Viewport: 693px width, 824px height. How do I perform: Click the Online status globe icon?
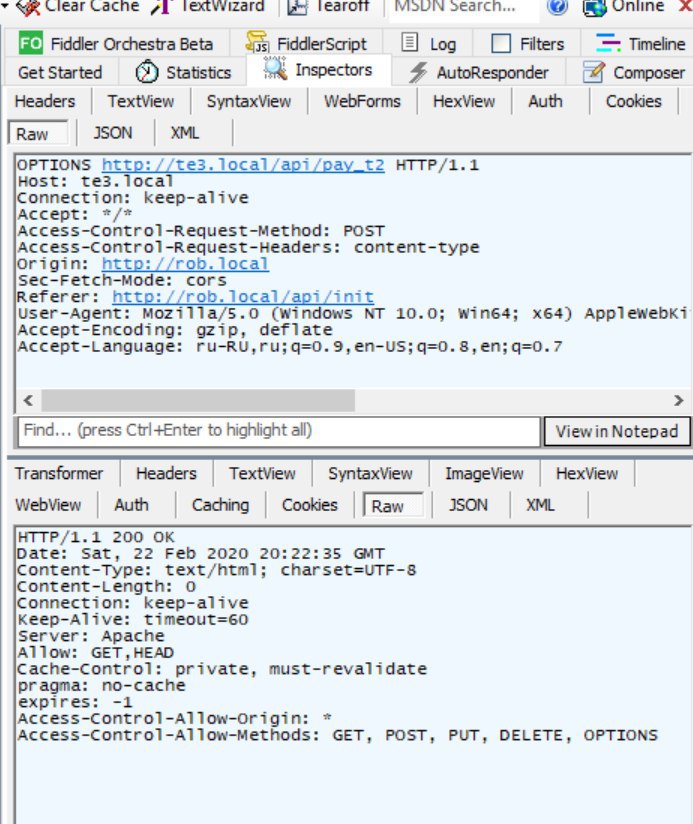pyautogui.click(x=595, y=7)
